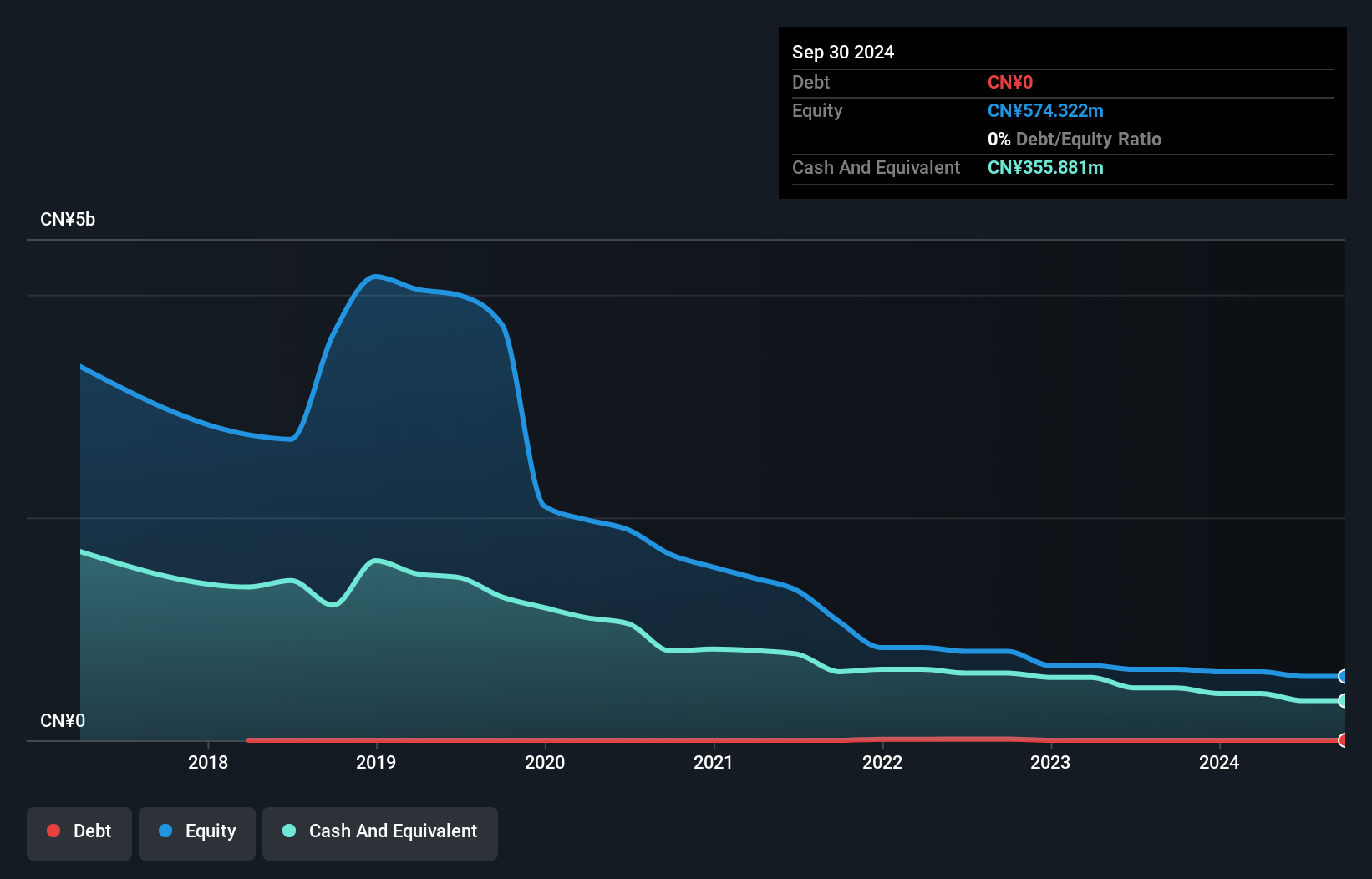Viewport: 1372px width, 879px height.
Task: Click the red Debt legend dot
Action: pos(53,831)
